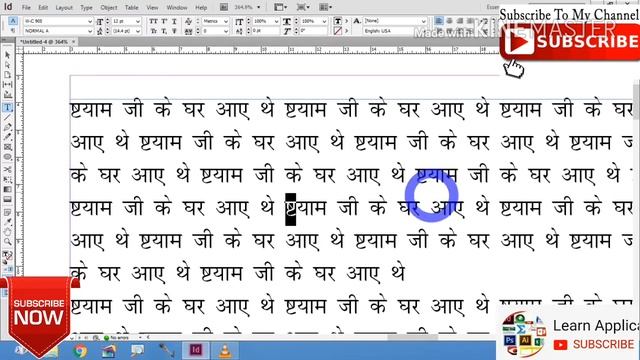Open the View Options dropdown
This screenshot has height=360, width=640.
(x=280, y=7)
